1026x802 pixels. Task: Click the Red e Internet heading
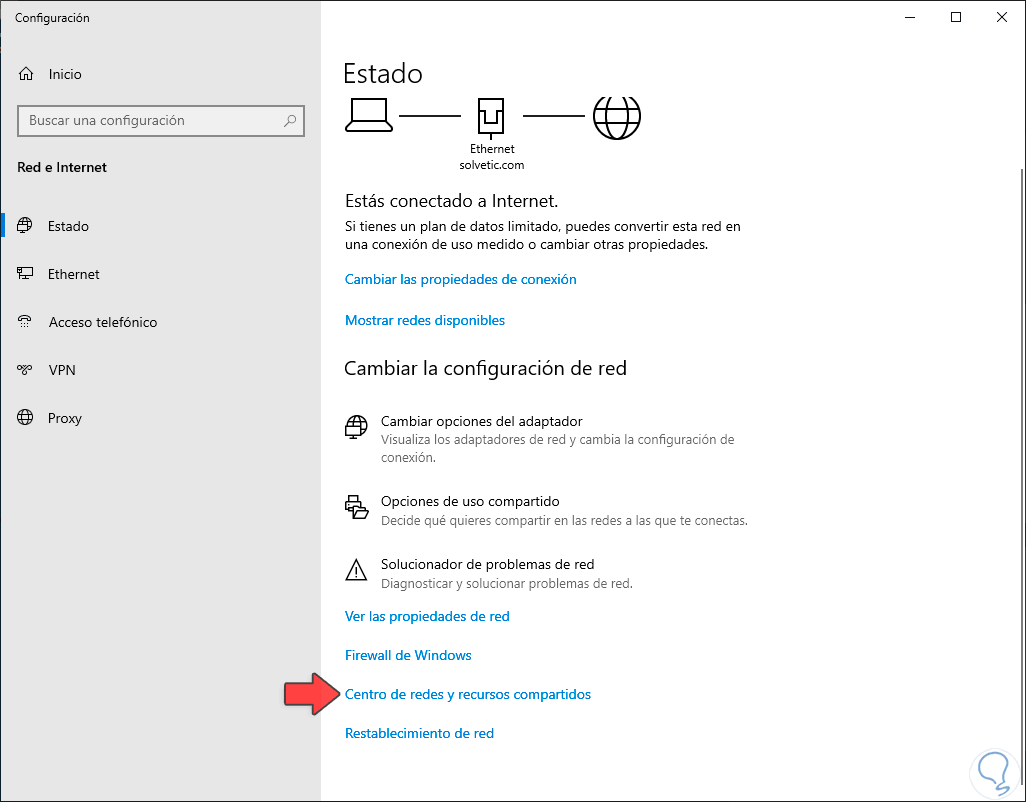coord(62,167)
